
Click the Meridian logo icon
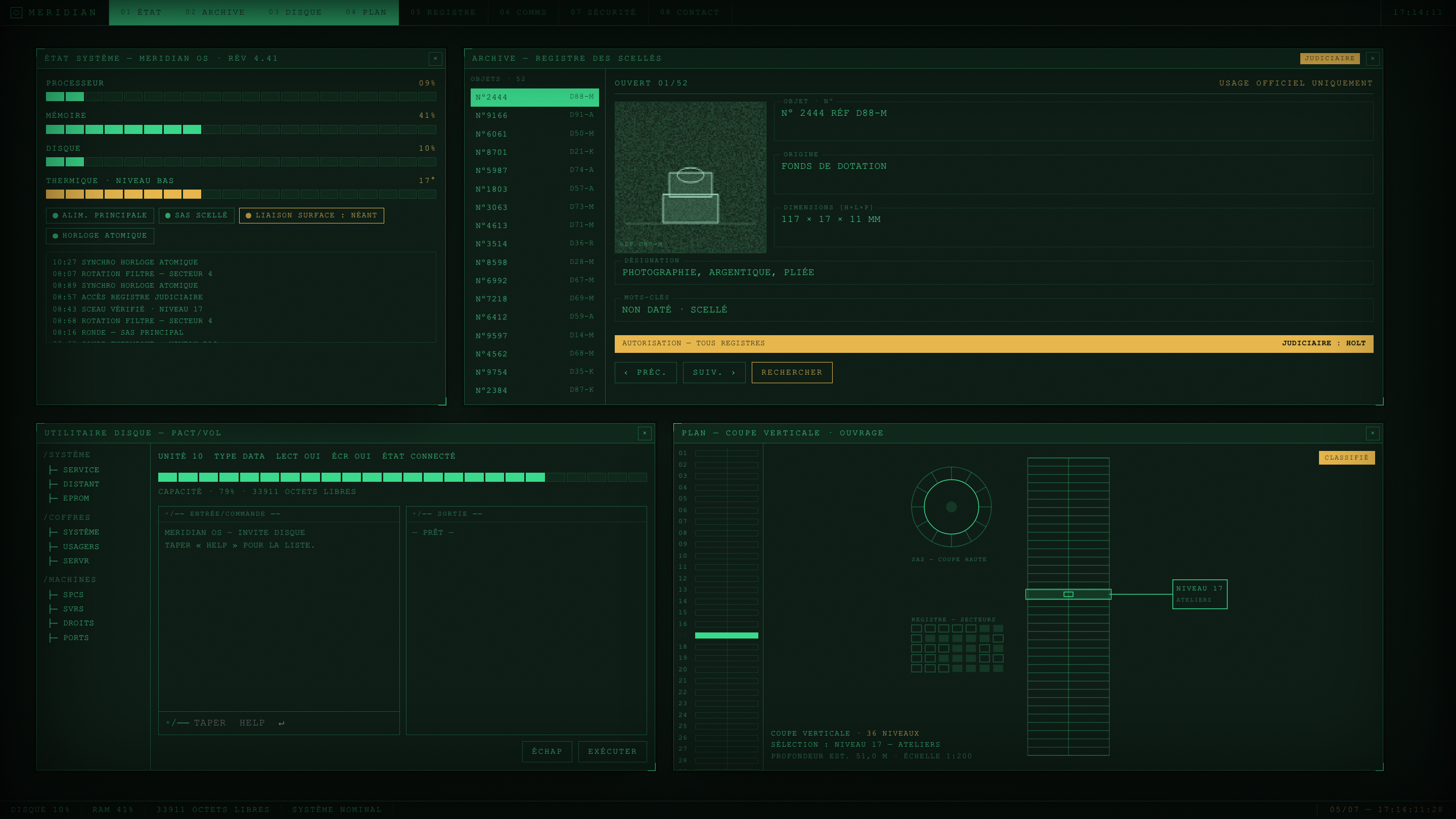pyautogui.click(x=16, y=13)
